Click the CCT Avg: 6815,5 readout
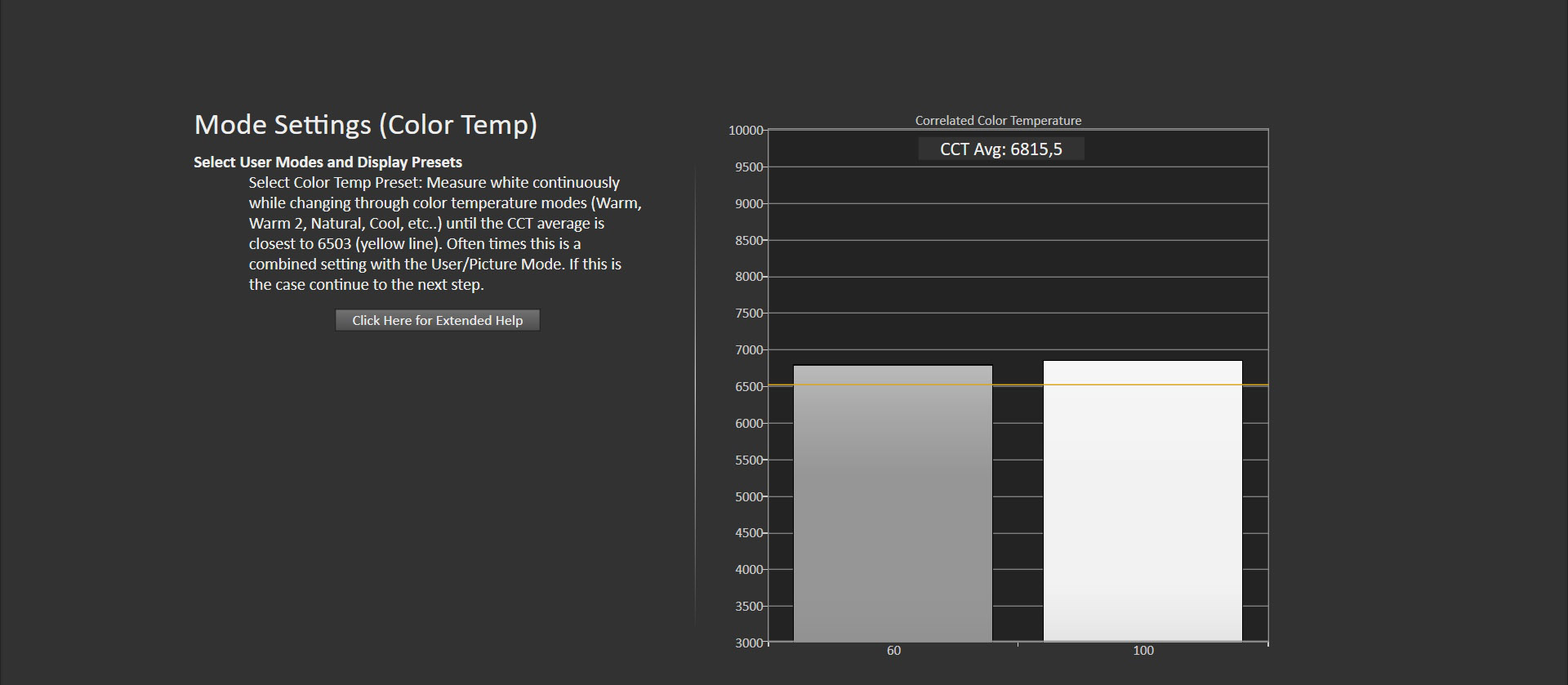1568x685 pixels. coord(1001,149)
